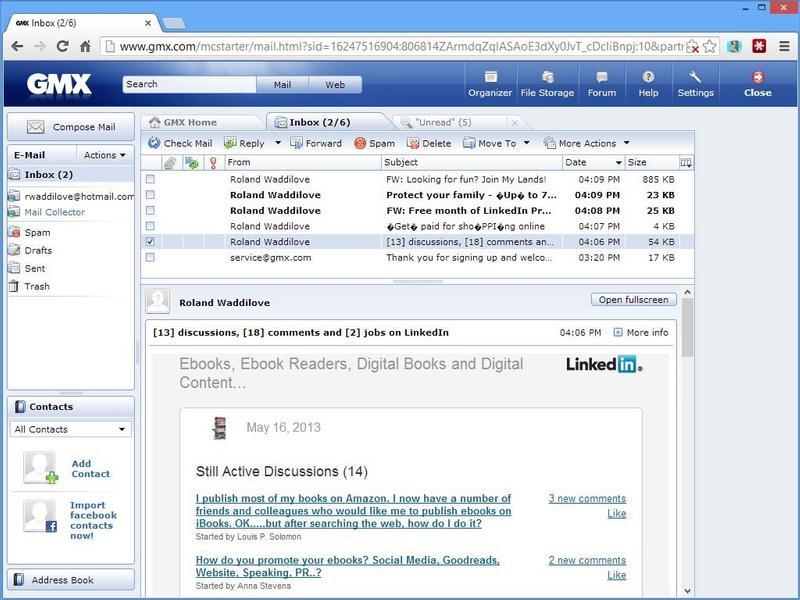This screenshot has width=800, height=600.
Task: Check the 'Get paid for shopping' checkbox
Action: [150, 226]
